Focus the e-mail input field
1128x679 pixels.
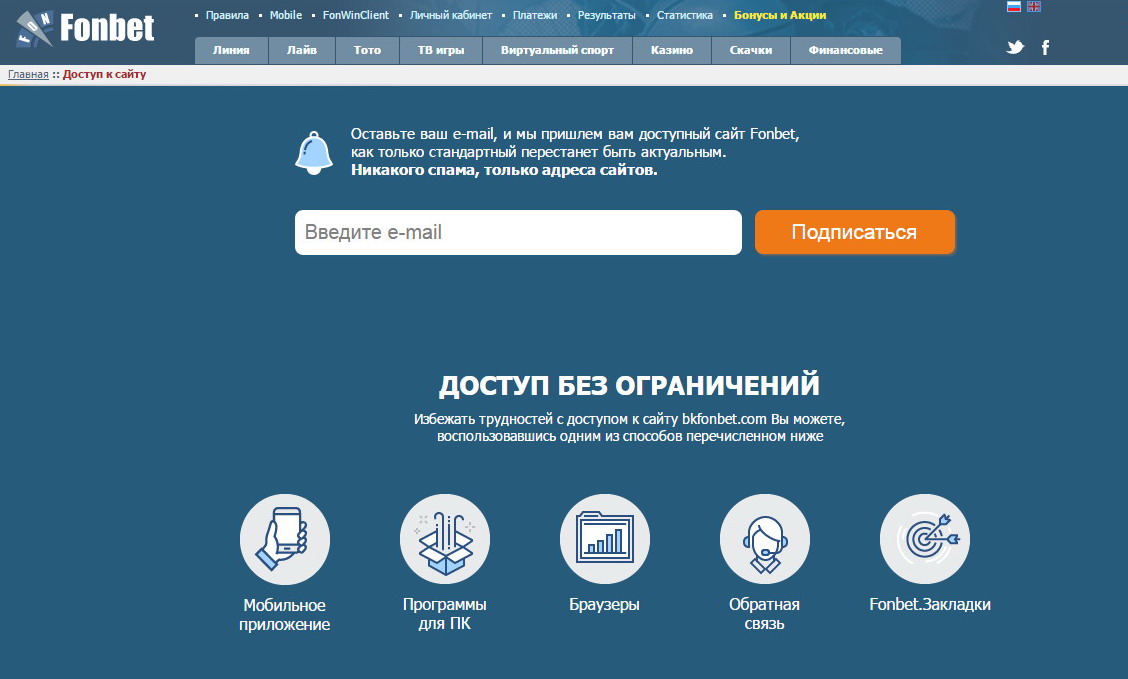tap(518, 232)
